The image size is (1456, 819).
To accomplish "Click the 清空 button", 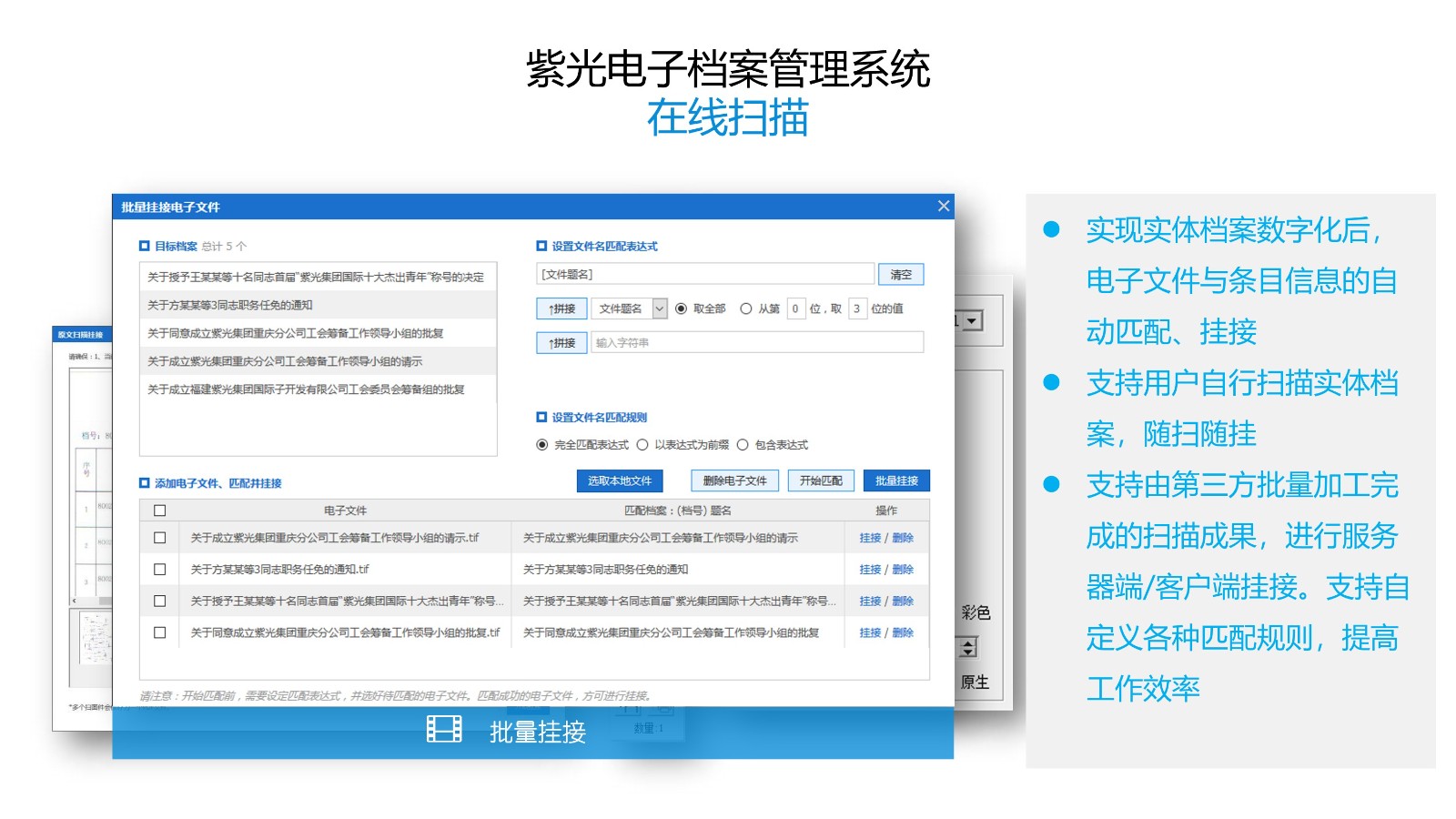I will [x=901, y=274].
